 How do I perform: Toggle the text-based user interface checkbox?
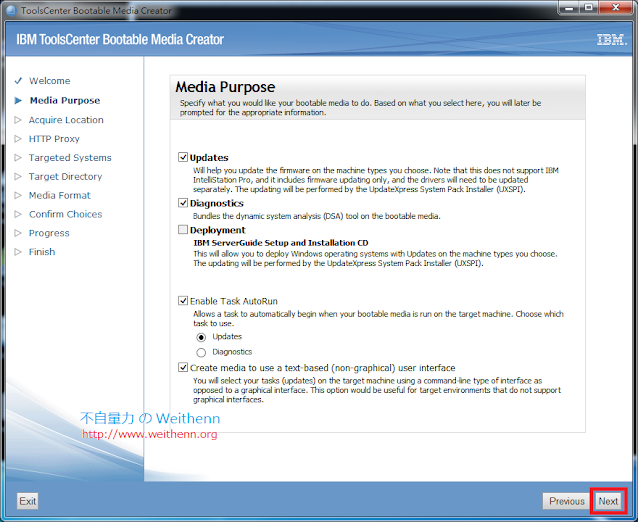183,367
